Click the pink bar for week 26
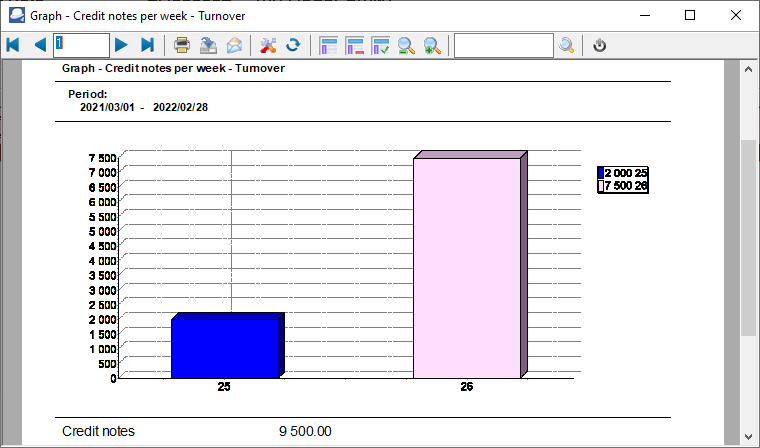This screenshot has height=448, width=760. 467,268
